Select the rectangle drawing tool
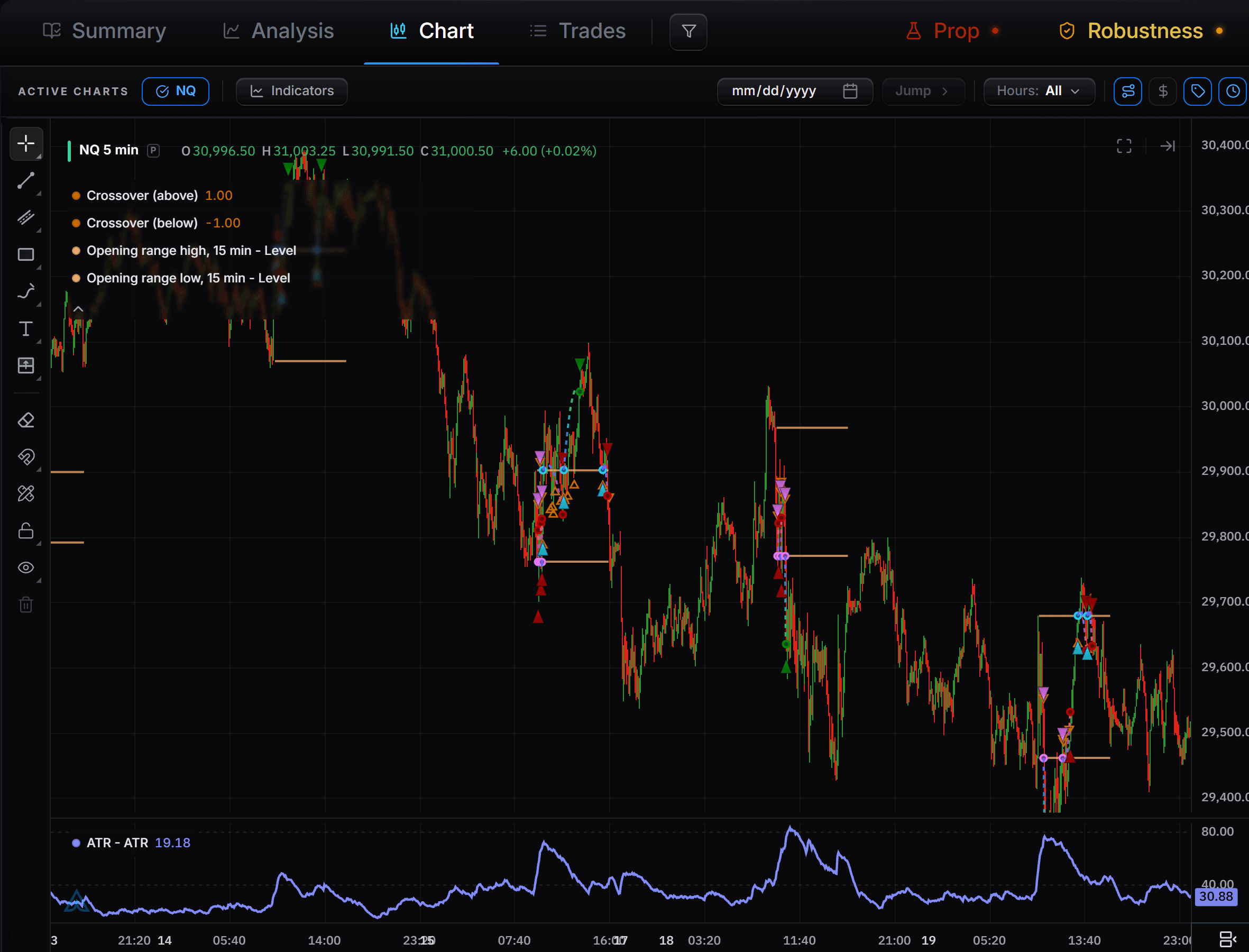Screen dimensions: 1249x952 coord(26,254)
